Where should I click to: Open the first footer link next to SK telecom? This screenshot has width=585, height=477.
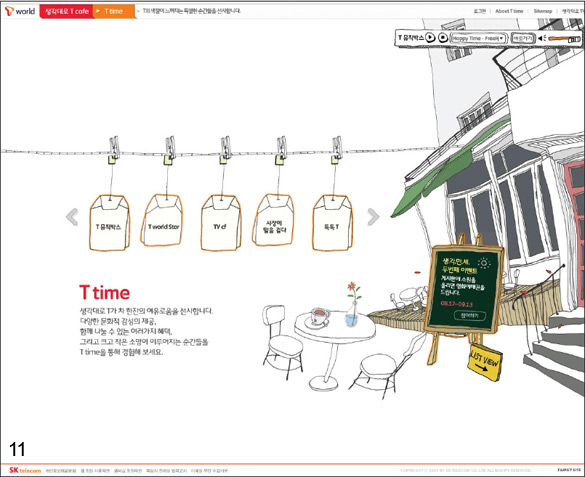pos(60,471)
